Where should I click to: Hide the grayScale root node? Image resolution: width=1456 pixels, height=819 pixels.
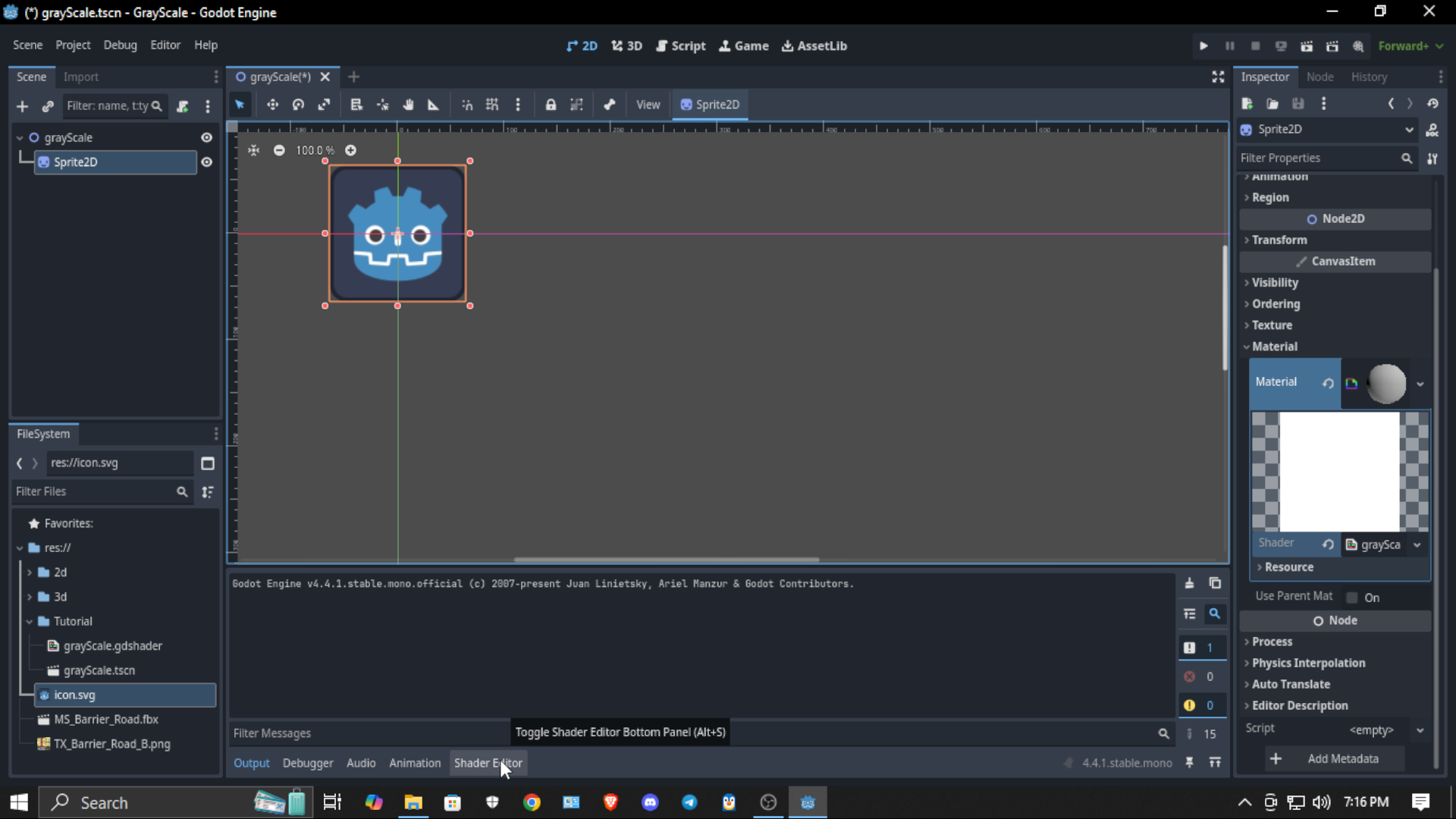206,138
